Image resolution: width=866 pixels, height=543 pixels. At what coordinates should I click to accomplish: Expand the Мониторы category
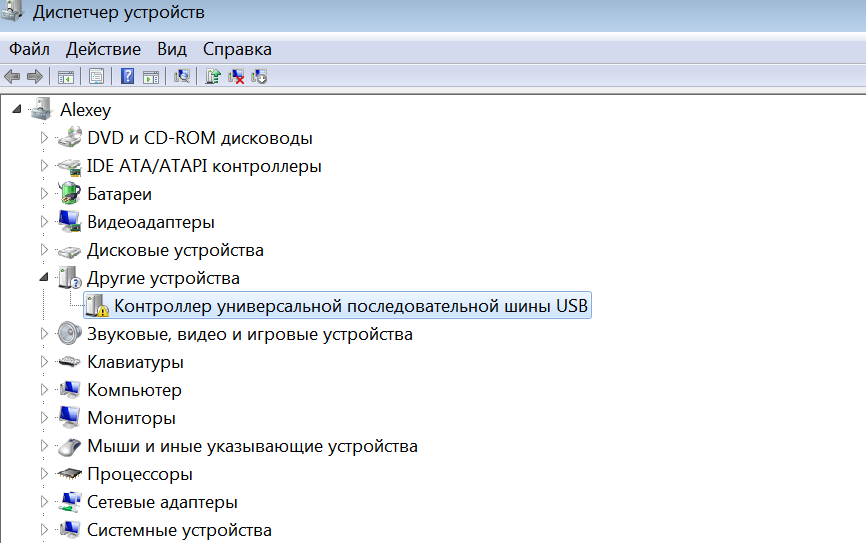tap(44, 418)
